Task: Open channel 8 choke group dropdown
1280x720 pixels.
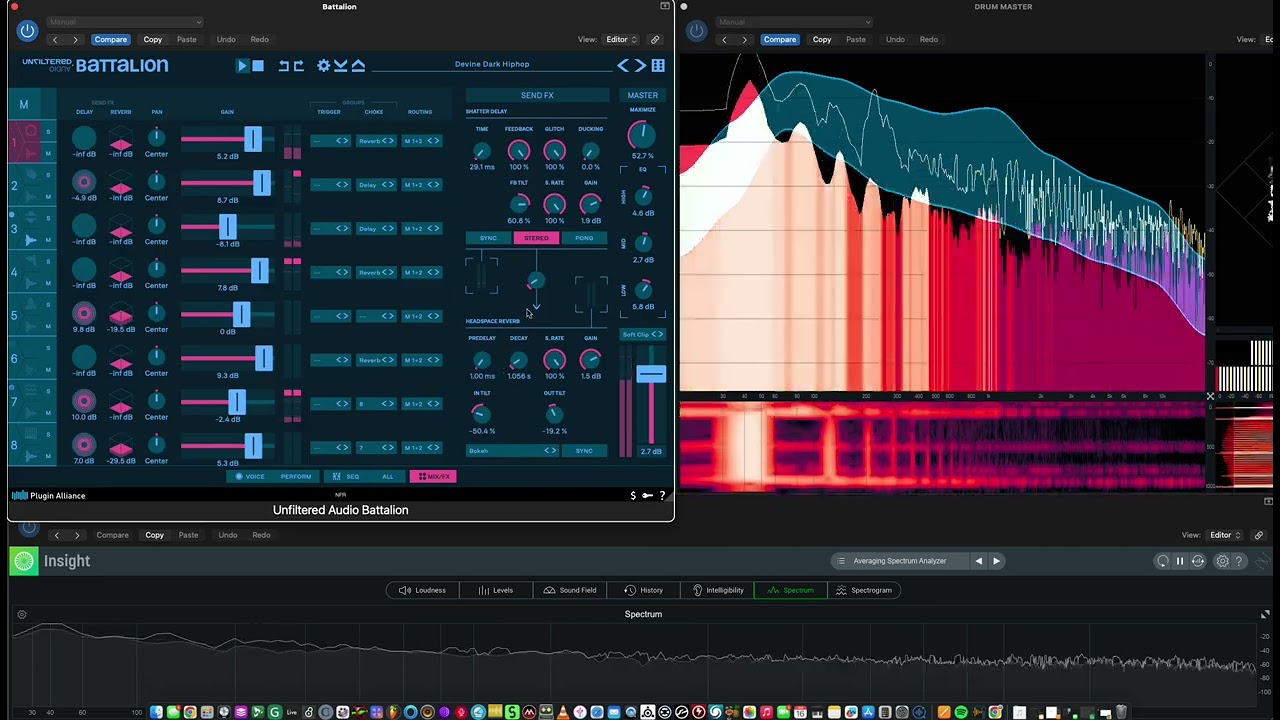Action: [377, 448]
